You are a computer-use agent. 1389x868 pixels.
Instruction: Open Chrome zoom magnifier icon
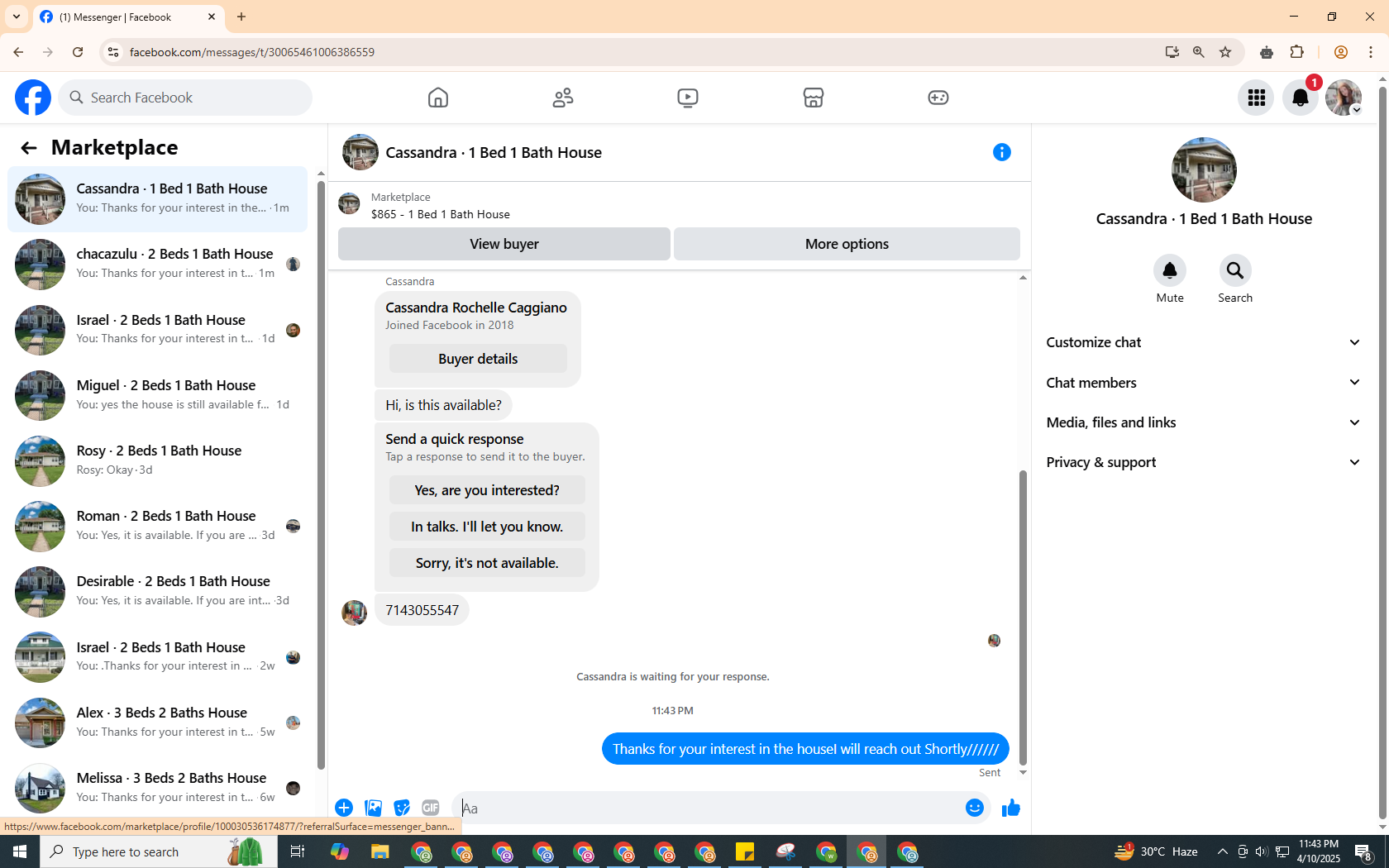(x=1199, y=52)
